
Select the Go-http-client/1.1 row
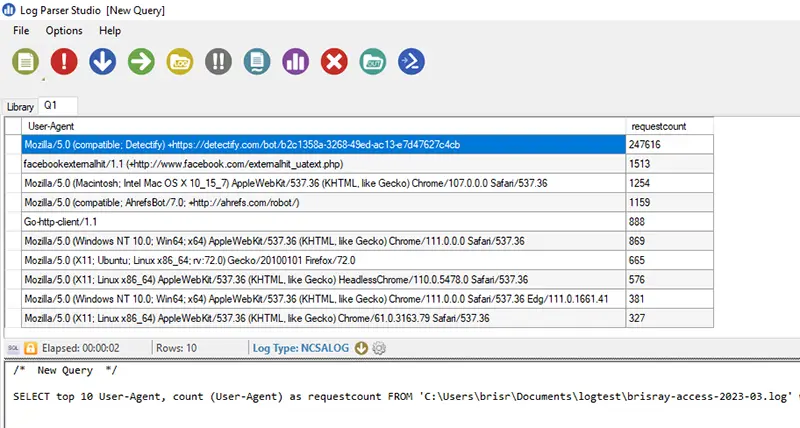(x=323, y=222)
